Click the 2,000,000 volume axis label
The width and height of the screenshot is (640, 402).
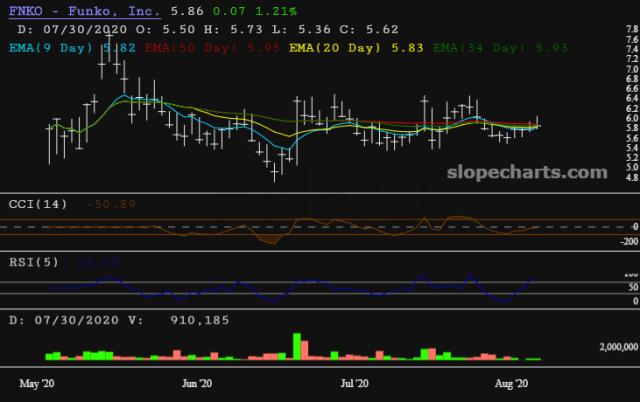click(618, 347)
